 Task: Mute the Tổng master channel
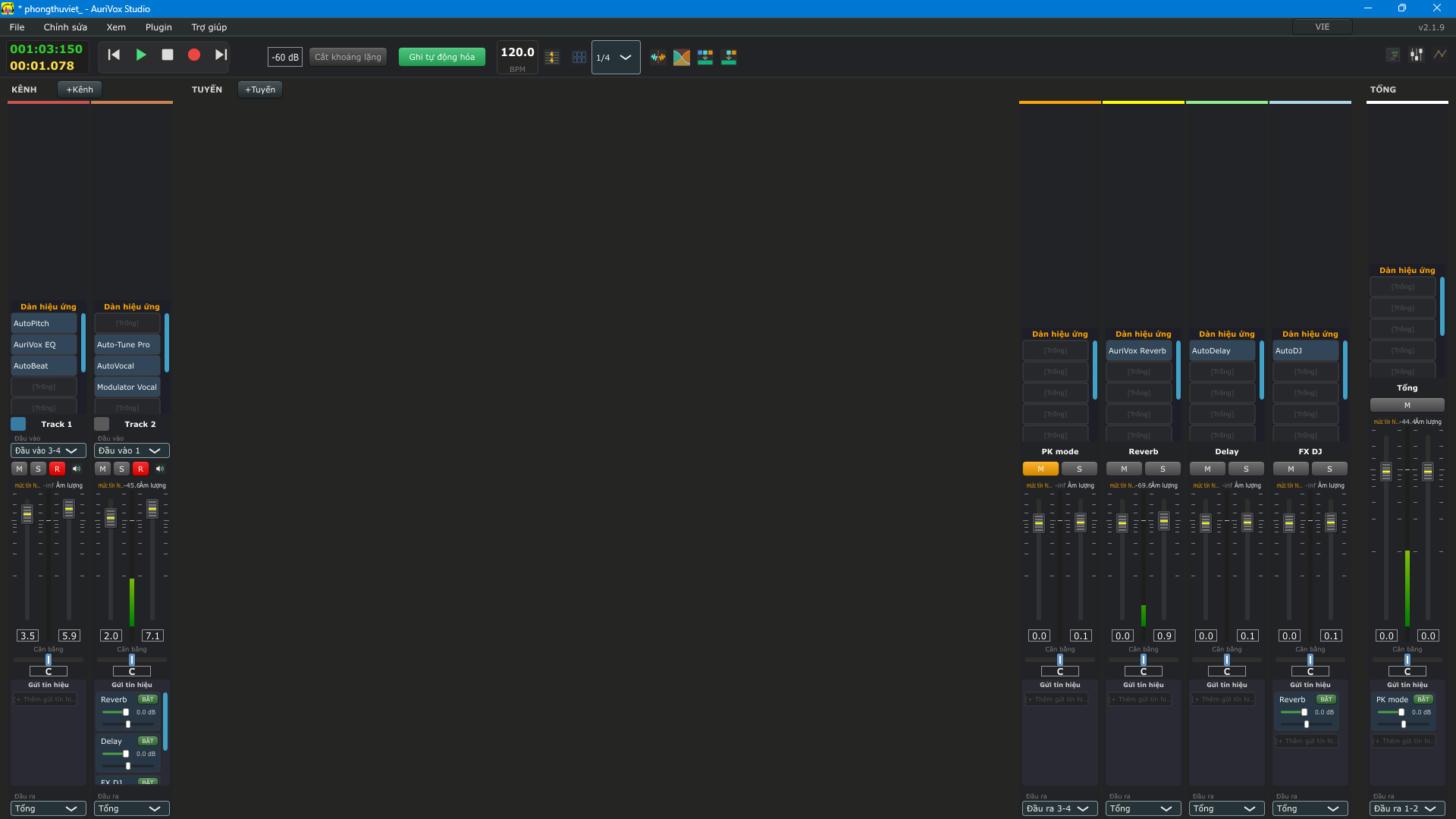tap(1407, 405)
